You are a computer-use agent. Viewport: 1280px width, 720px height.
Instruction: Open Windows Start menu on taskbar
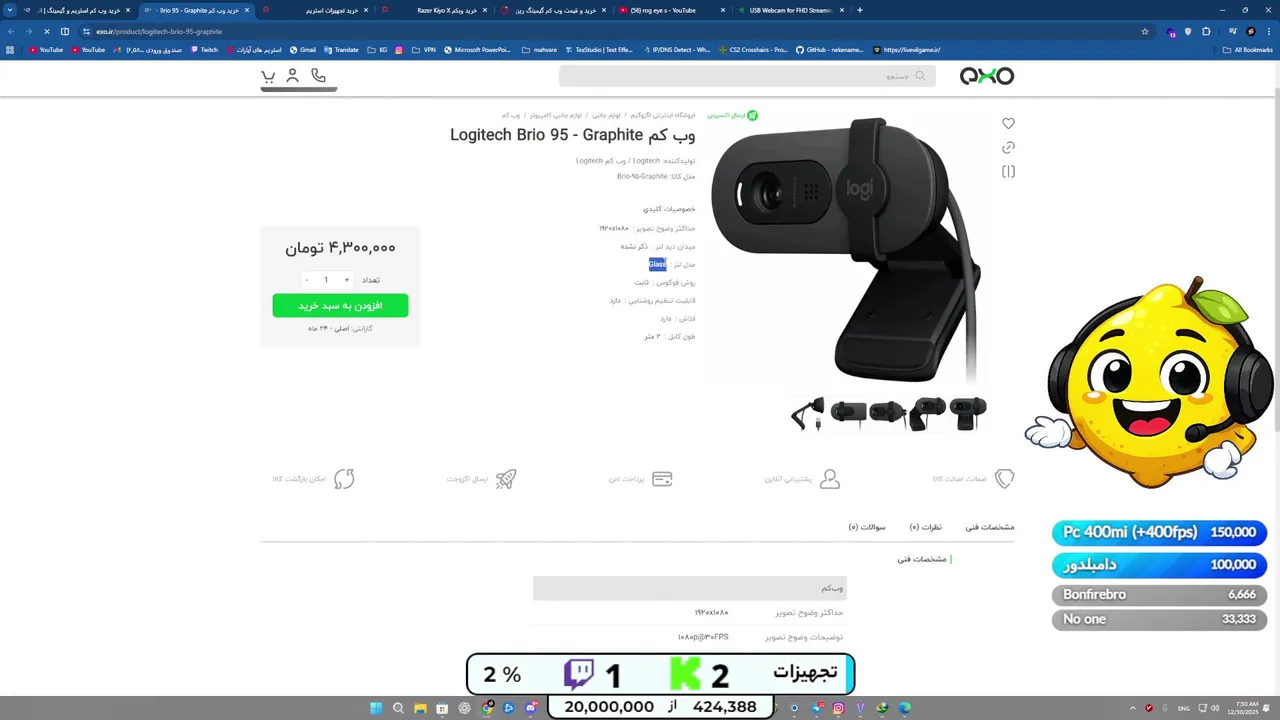coord(376,708)
